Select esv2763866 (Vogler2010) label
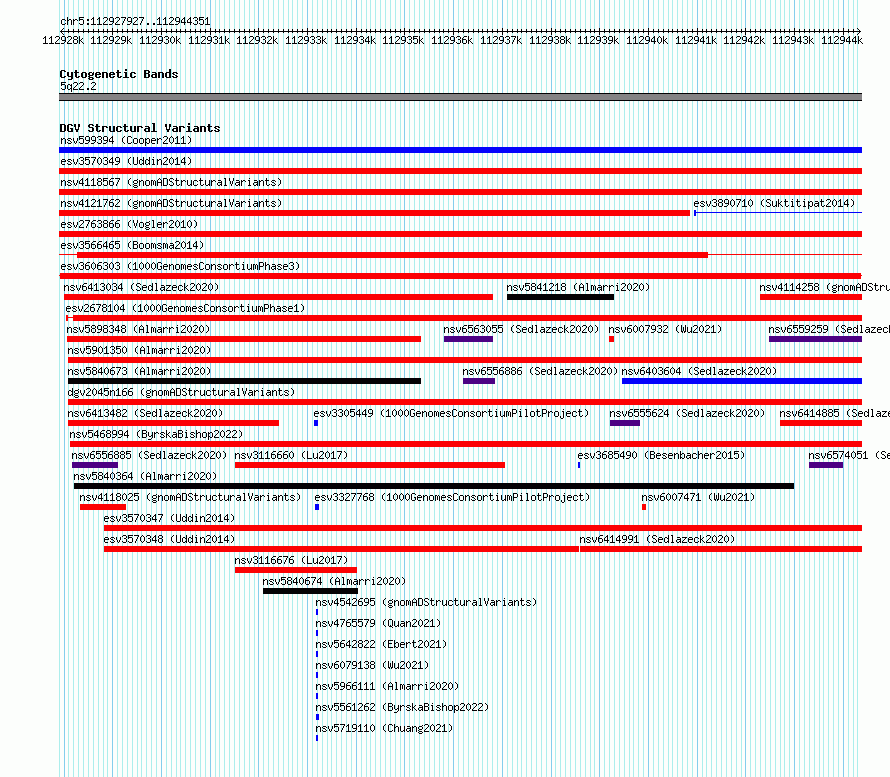This screenshot has height=777, width=890. coord(129,224)
